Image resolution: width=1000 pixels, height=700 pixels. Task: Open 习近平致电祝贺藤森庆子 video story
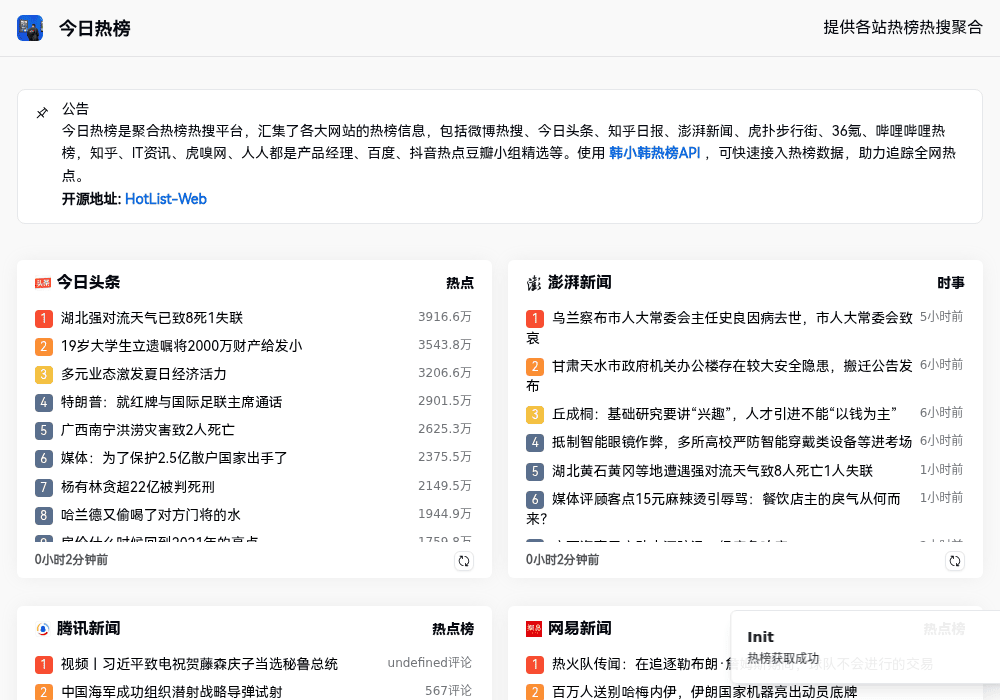[199, 664]
